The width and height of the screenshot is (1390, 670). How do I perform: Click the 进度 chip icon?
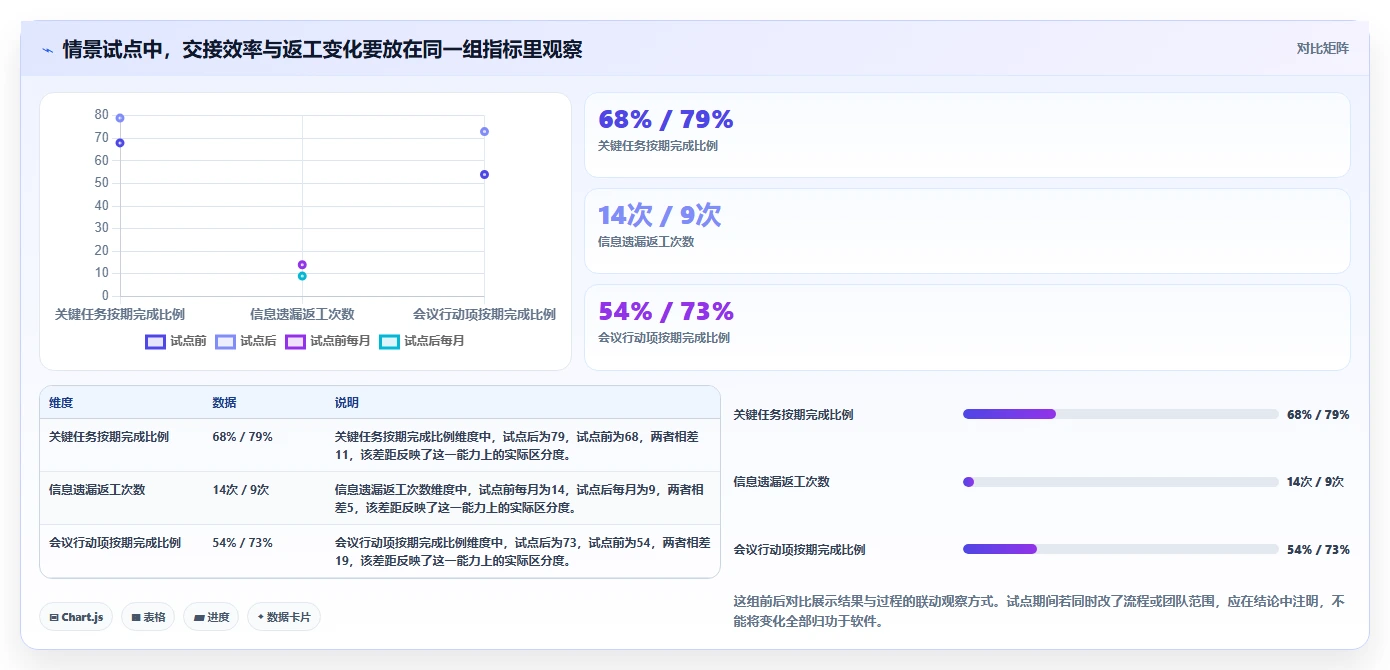[x=199, y=618]
